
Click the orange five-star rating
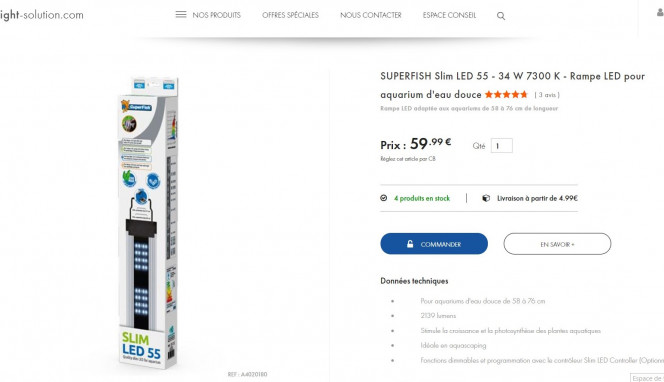tap(506, 94)
